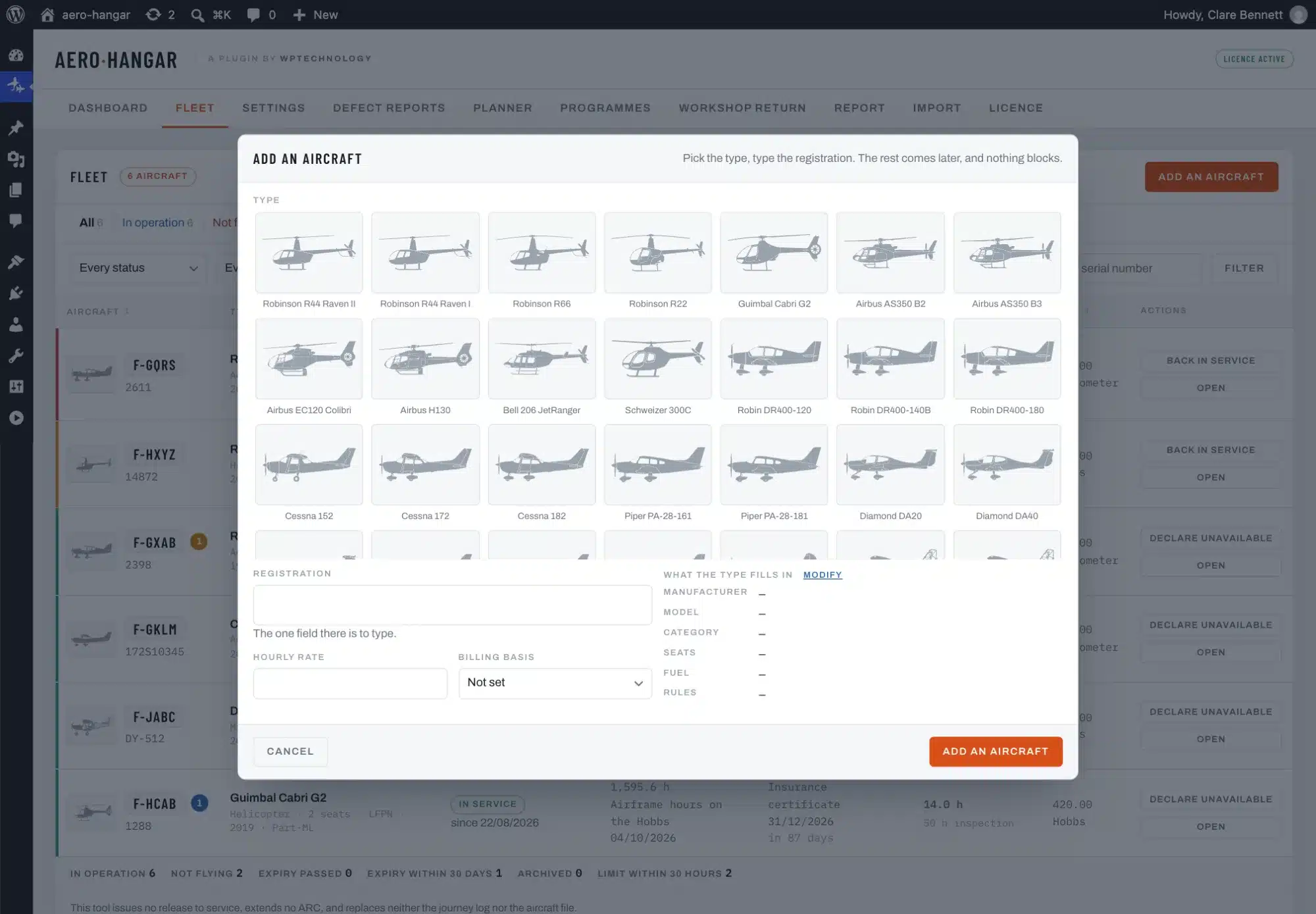Open the Dashboard gauge icon in sidebar

[16, 55]
